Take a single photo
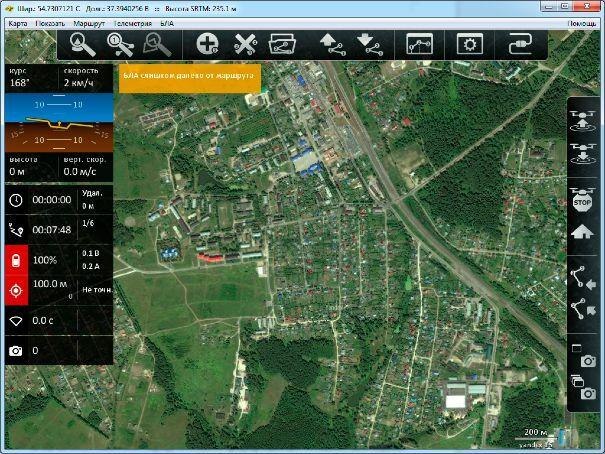605x454 pixels. coord(583,356)
